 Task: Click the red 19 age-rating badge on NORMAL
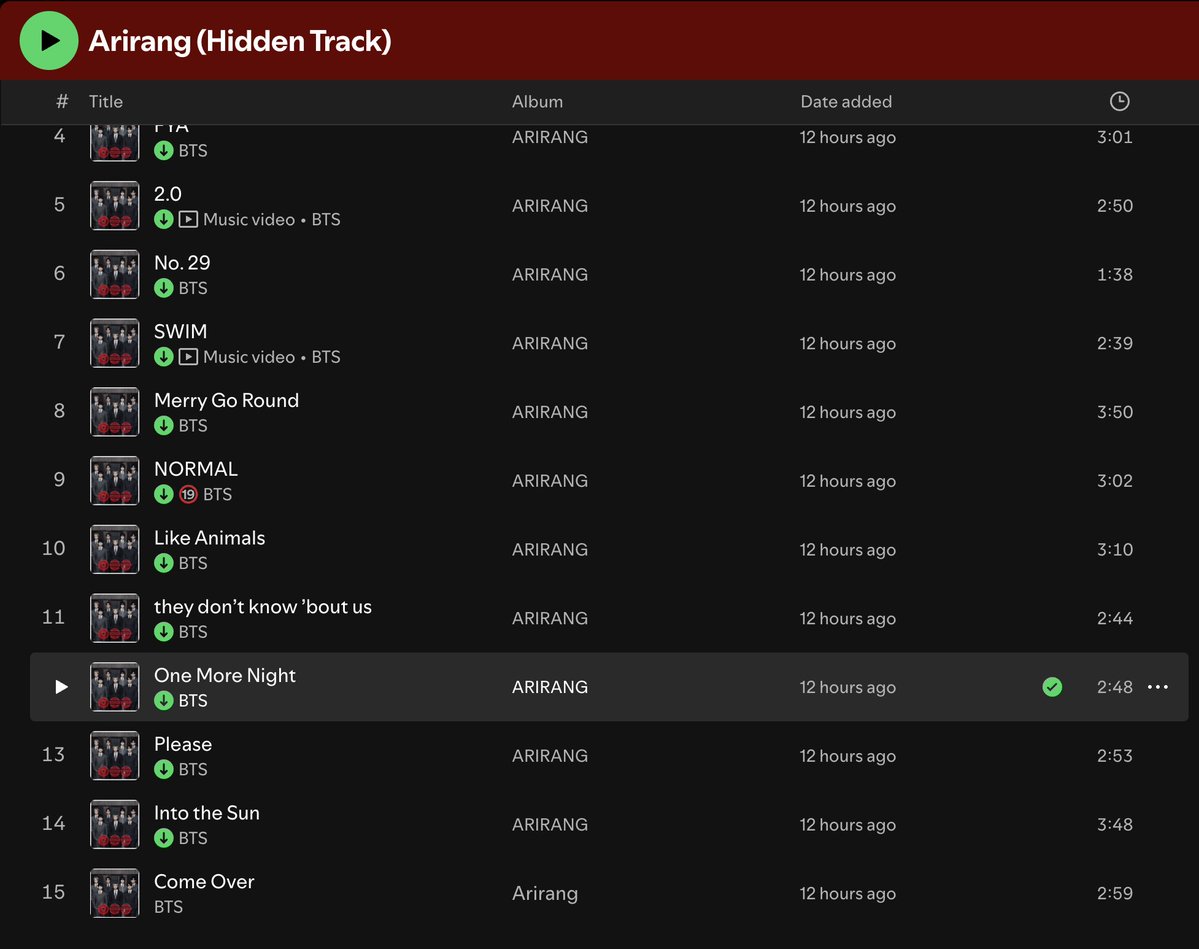[x=188, y=495]
